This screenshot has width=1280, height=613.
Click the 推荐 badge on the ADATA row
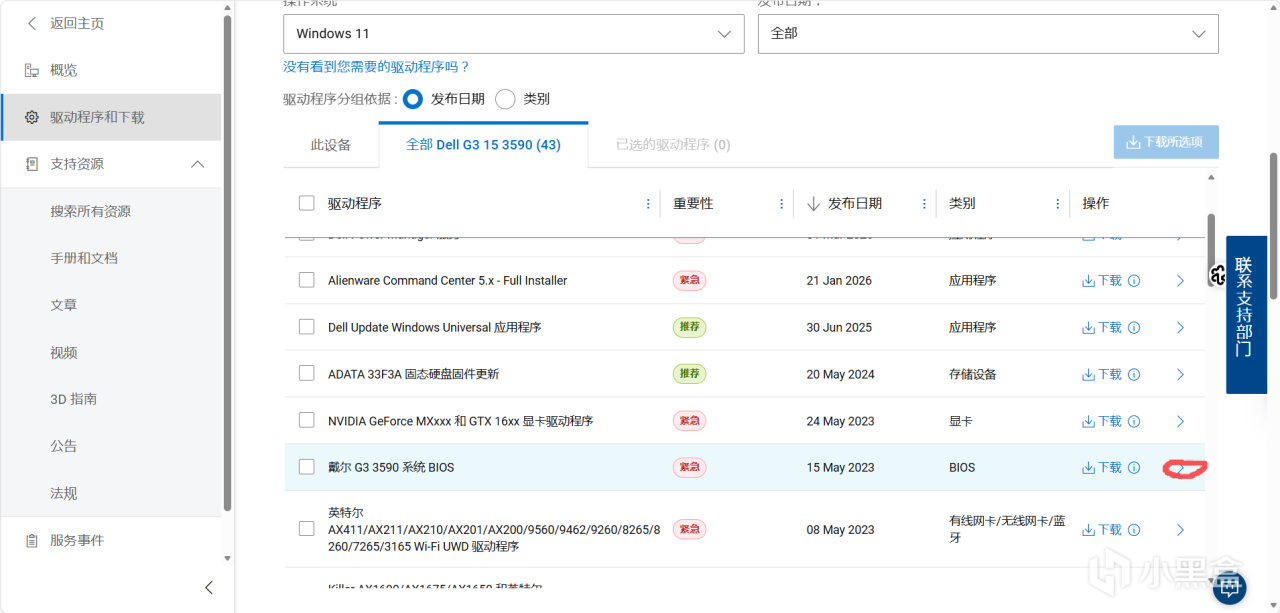pos(690,374)
